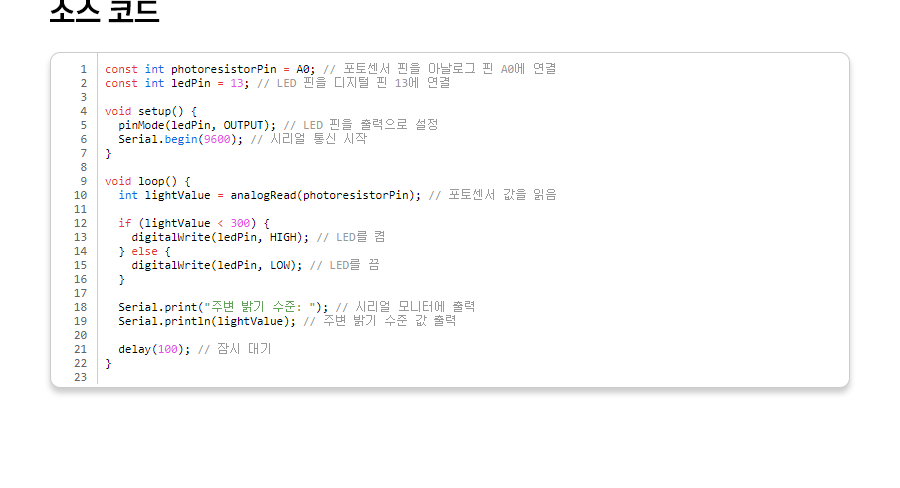Image resolution: width=900 pixels, height=488 pixels.
Task: Click 'void setup()' function declaration
Action: click(150, 111)
